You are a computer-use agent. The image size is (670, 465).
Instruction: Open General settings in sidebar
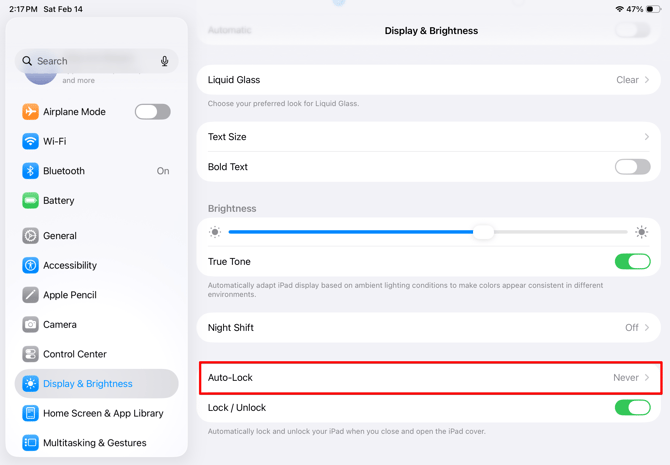(x=97, y=235)
